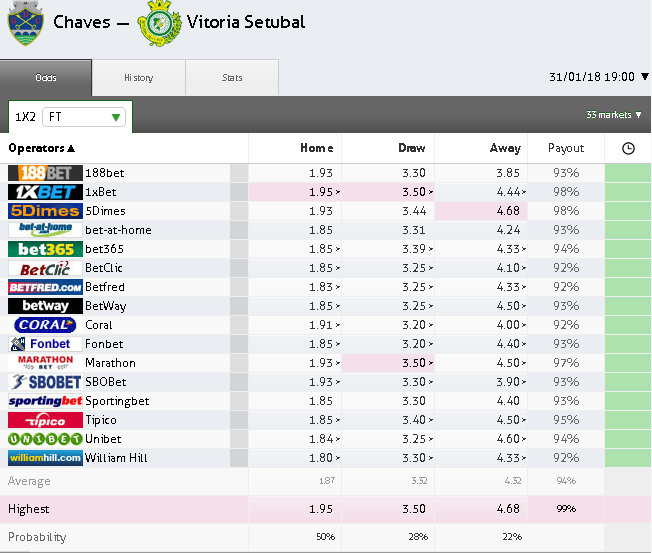Click the clock icon column header

pos(628,148)
